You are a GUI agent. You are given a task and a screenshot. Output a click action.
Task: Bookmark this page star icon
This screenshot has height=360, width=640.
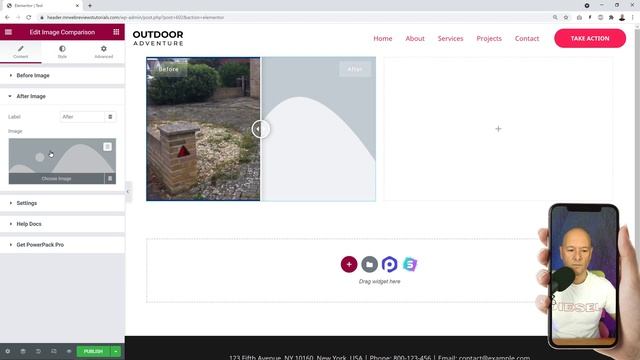[566, 18]
